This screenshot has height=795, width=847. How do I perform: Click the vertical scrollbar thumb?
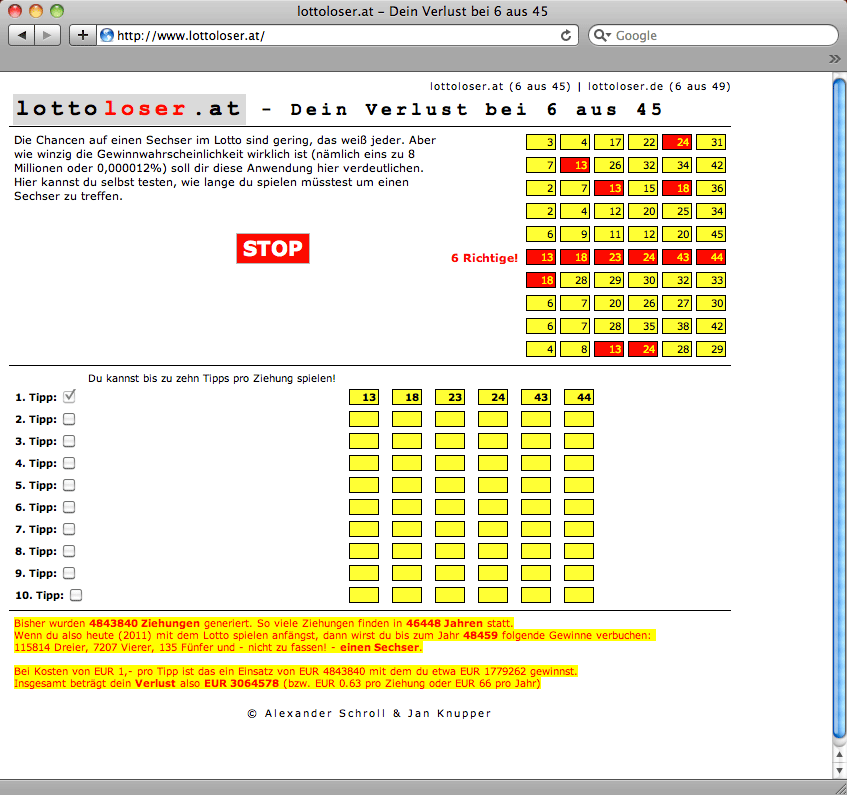click(839, 410)
